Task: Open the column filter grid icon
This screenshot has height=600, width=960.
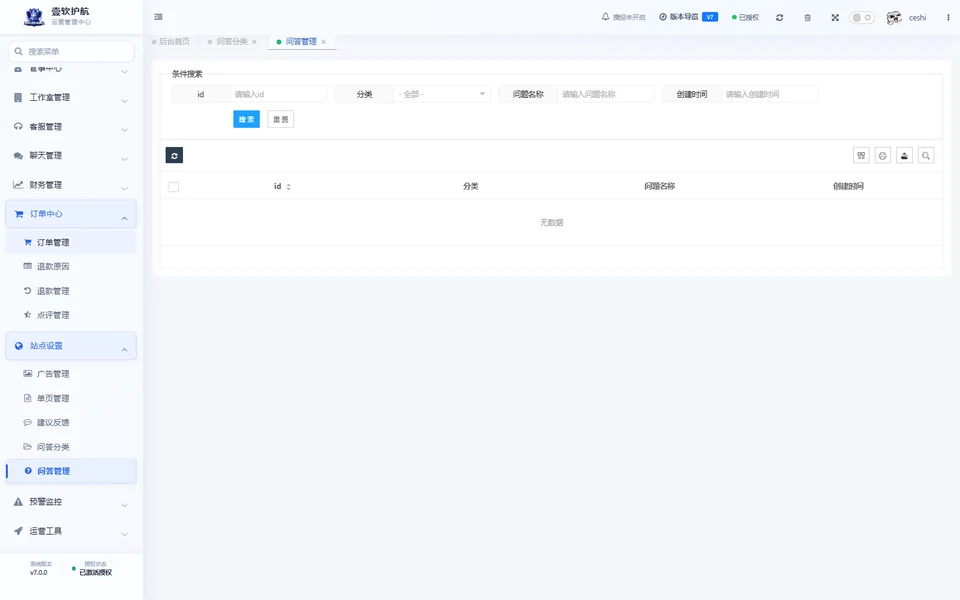Action: coord(861,156)
